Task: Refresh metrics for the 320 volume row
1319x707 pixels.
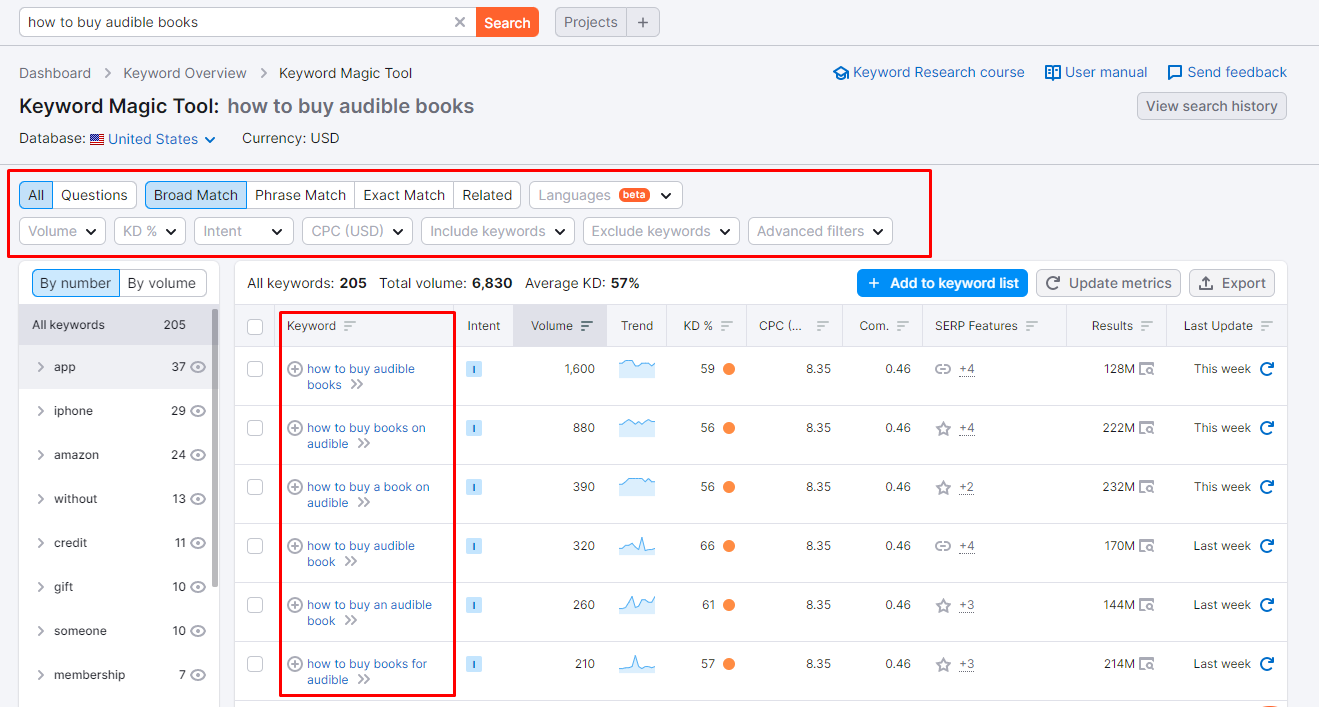Action: click(x=1267, y=546)
